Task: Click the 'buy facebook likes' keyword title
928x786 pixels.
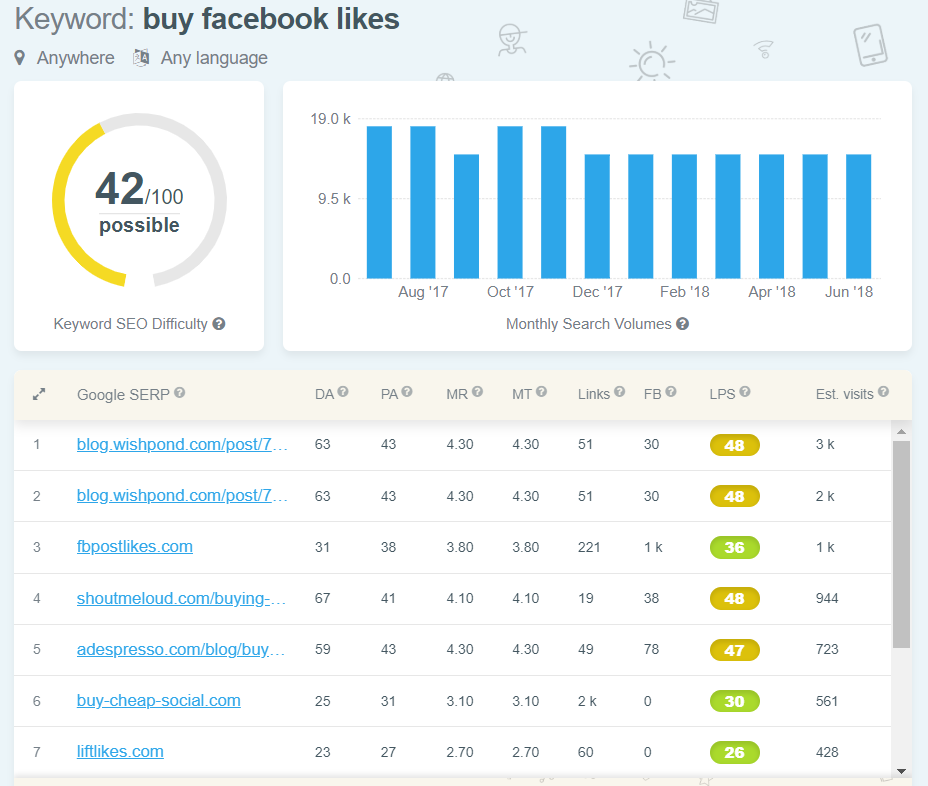Action: tap(271, 20)
